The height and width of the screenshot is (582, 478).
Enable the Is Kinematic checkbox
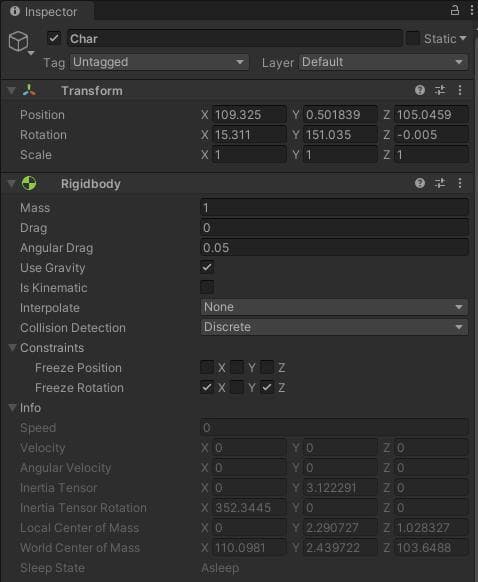(x=207, y=287)
